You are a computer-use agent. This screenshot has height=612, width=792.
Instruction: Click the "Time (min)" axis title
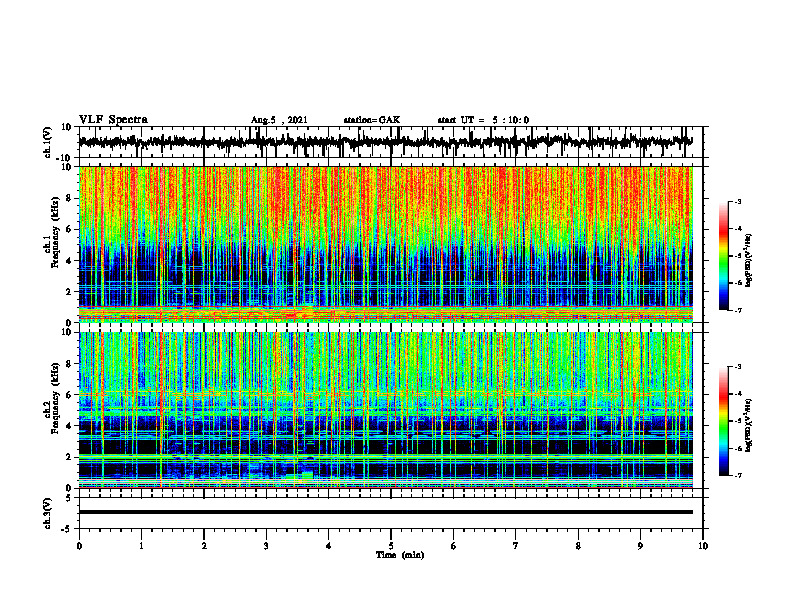click(x=400, y=555)
